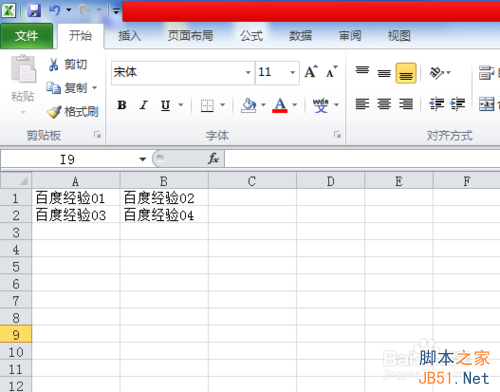
Task: Click the Name Box showing I9
Action: tap(68, 159)
